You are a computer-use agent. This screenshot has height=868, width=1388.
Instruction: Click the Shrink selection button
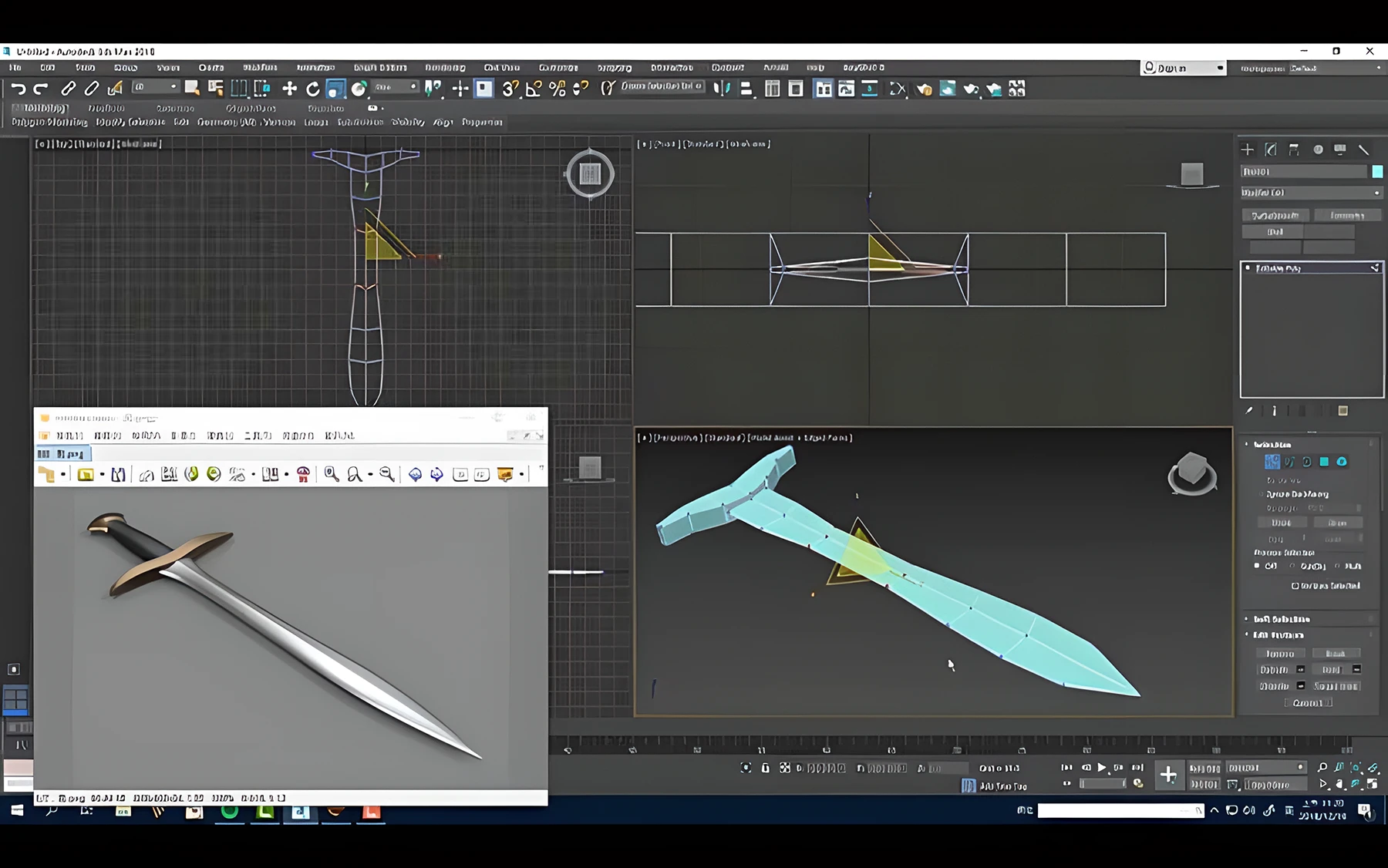coord(1281,523)
